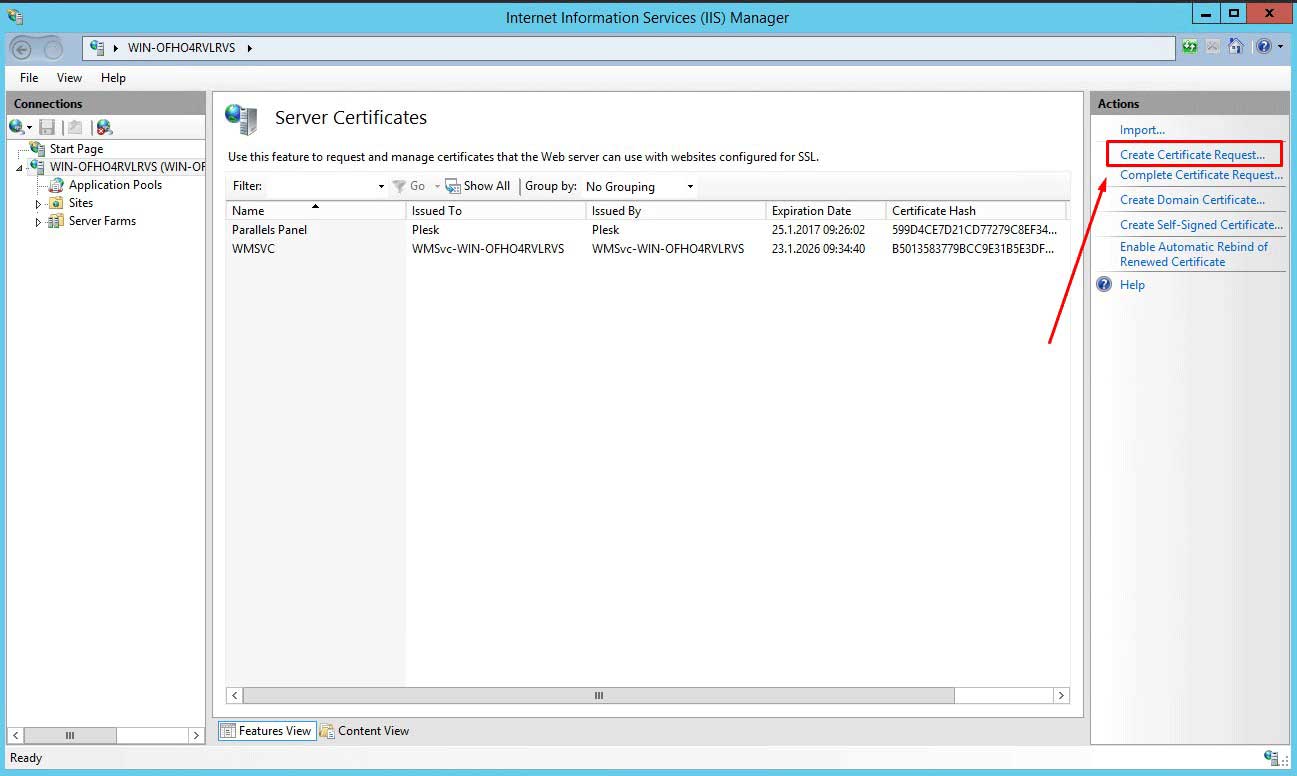The width and height of the screenshot is (1297, 776).
Task: Open the View menu
Action: tap(69, 78)
